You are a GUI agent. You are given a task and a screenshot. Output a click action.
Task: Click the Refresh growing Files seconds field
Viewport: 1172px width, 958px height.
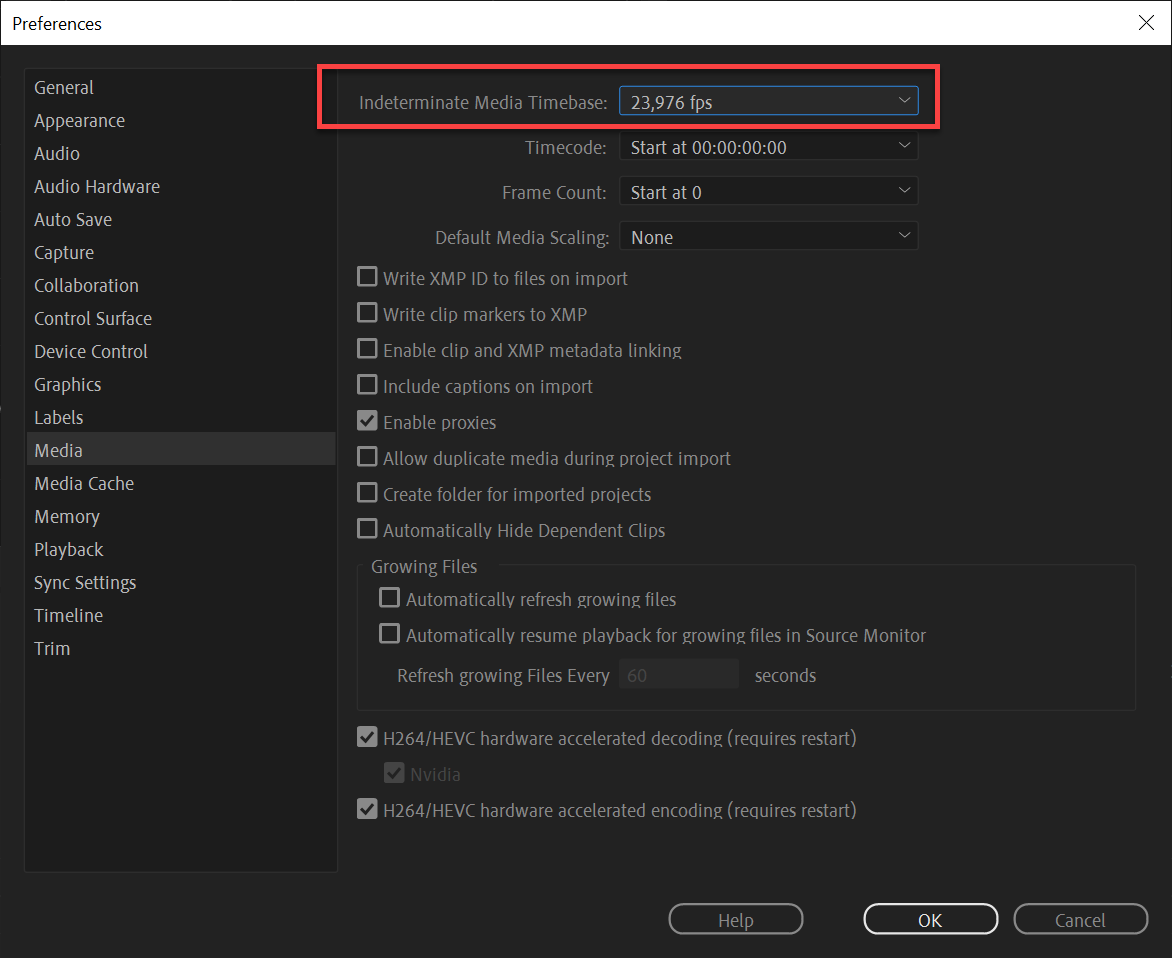(x=679, y=674)
